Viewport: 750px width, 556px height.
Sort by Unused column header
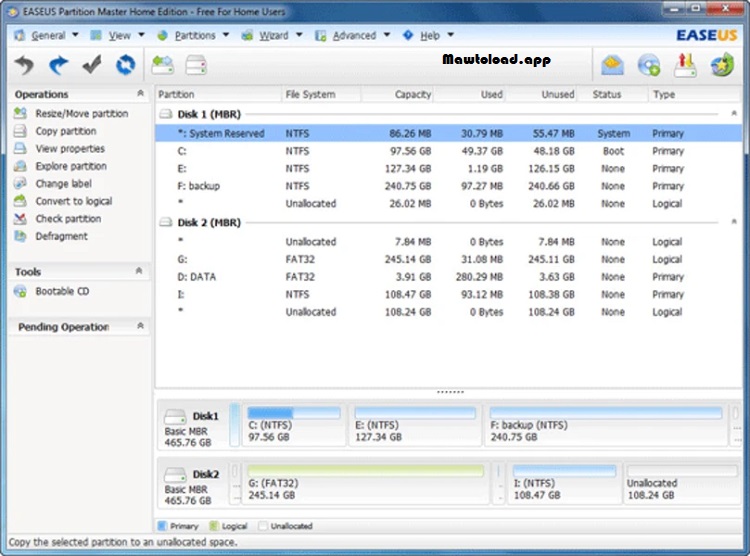pyautogui.click(x=541, y=94)
